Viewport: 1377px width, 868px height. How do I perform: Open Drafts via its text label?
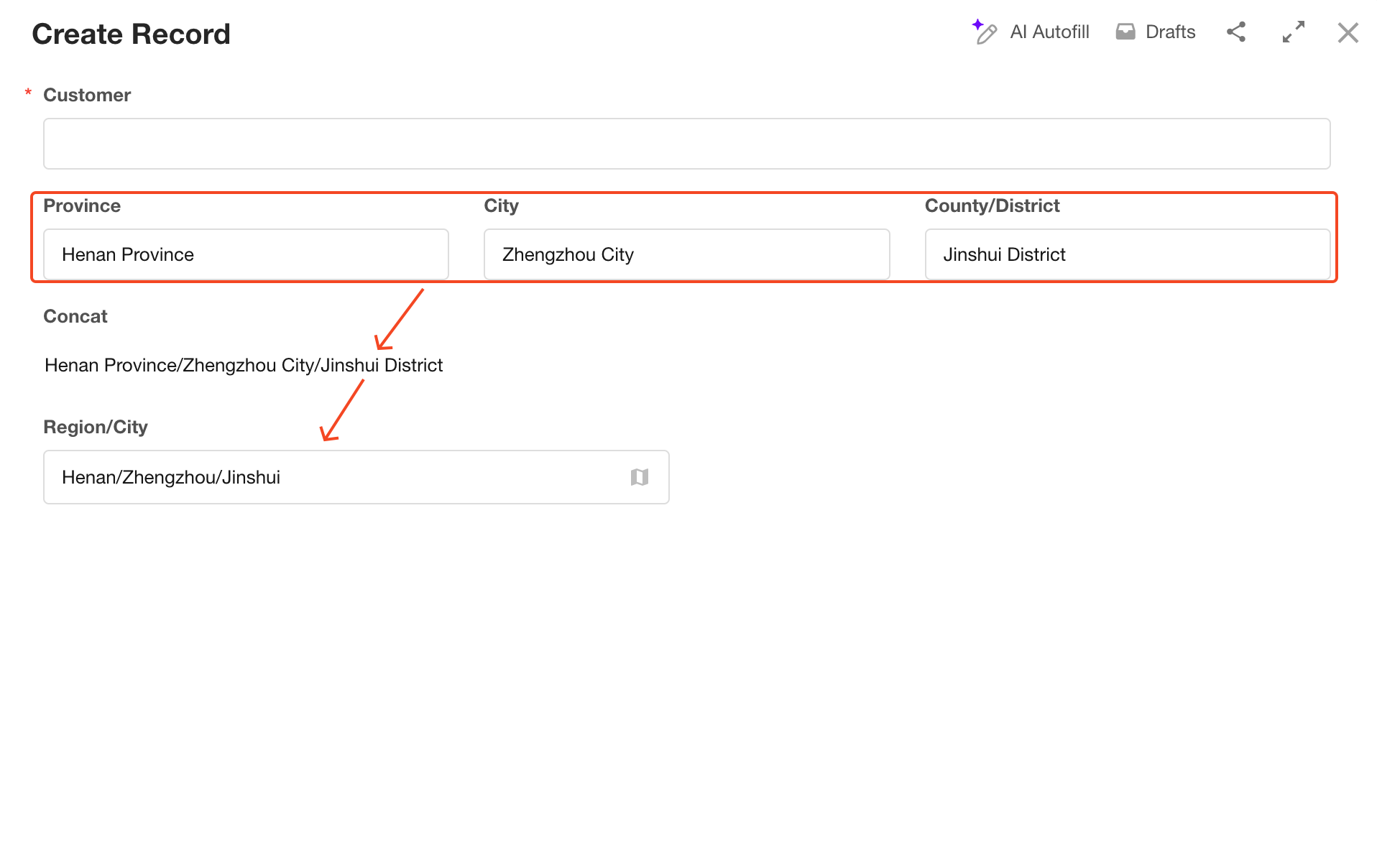click(1170, 32)
